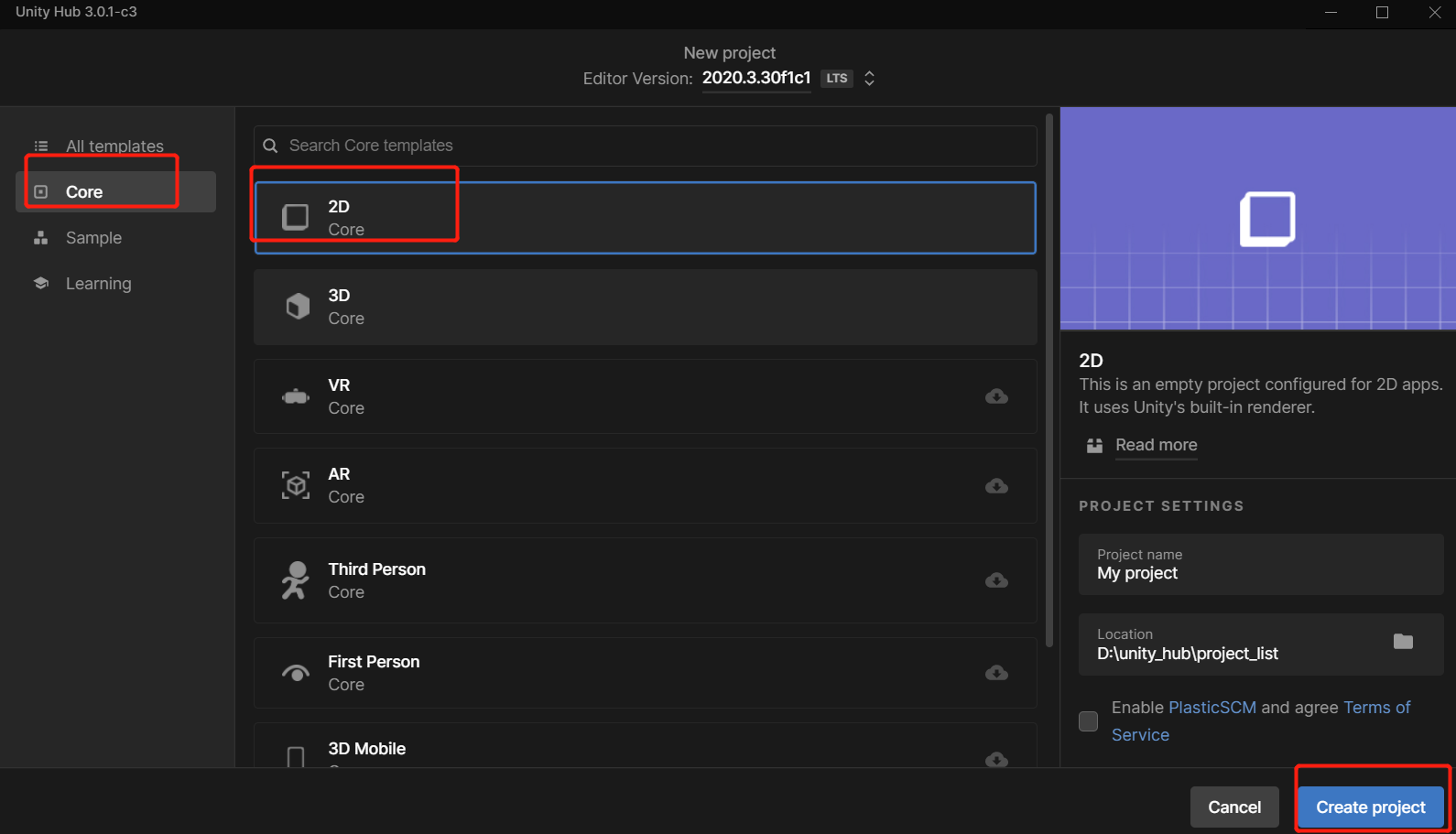
Task: Click the Core category icon
Action: 41,192
